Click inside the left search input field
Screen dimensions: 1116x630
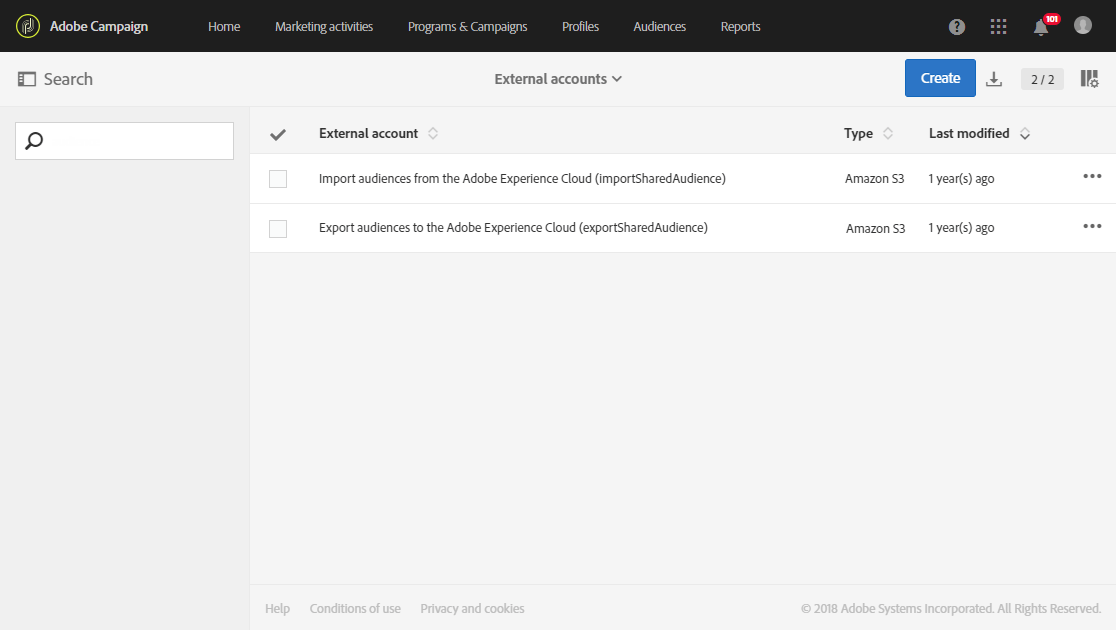pos(124,140)
